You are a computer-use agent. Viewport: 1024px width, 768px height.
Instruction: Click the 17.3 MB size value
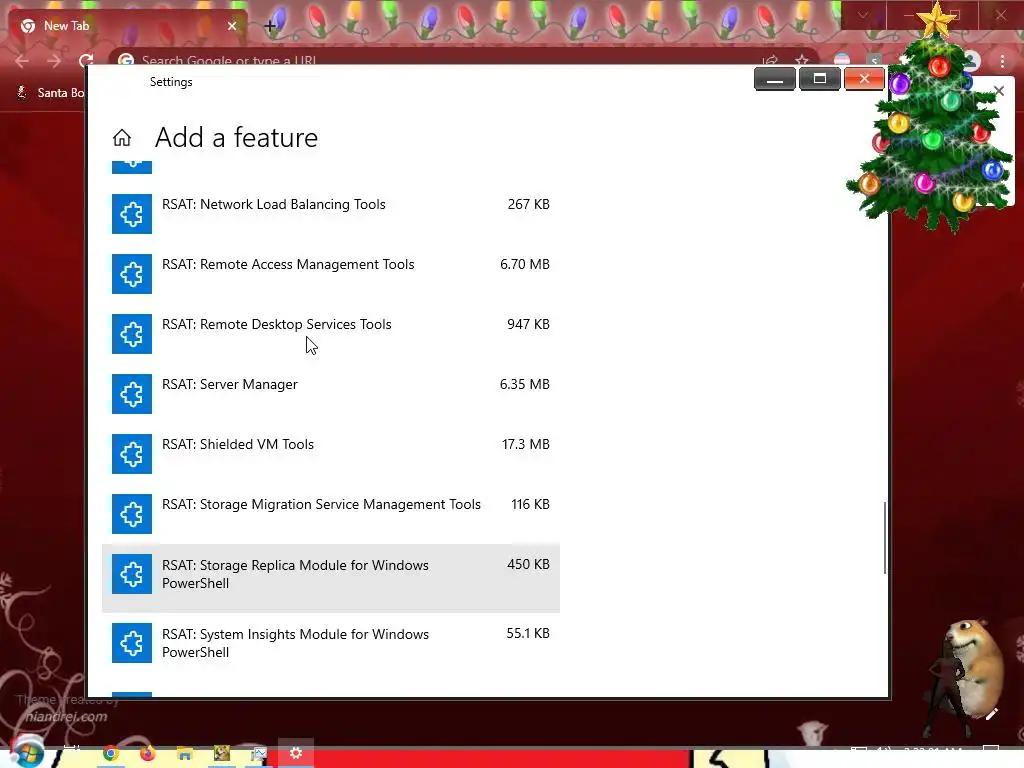(526, 445)
